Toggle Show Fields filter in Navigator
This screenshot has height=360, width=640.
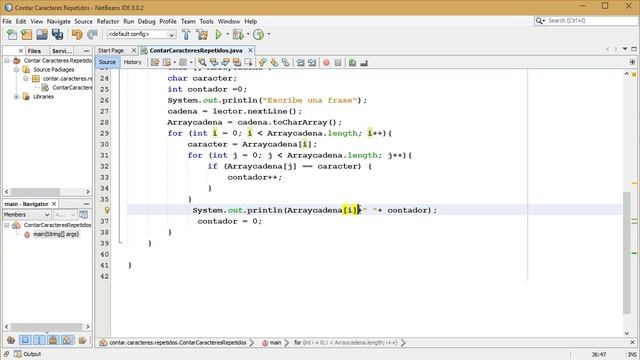(25, 340)
